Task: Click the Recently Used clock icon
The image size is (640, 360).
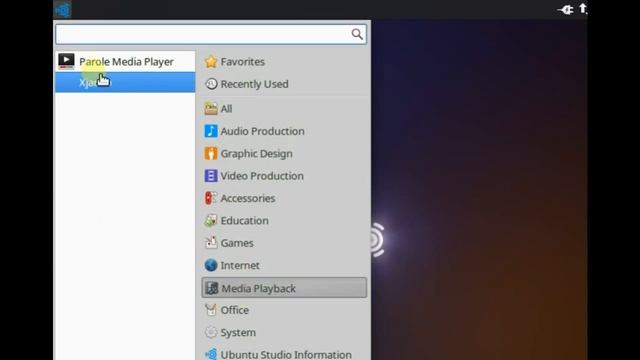Action: tap(211, 84)
